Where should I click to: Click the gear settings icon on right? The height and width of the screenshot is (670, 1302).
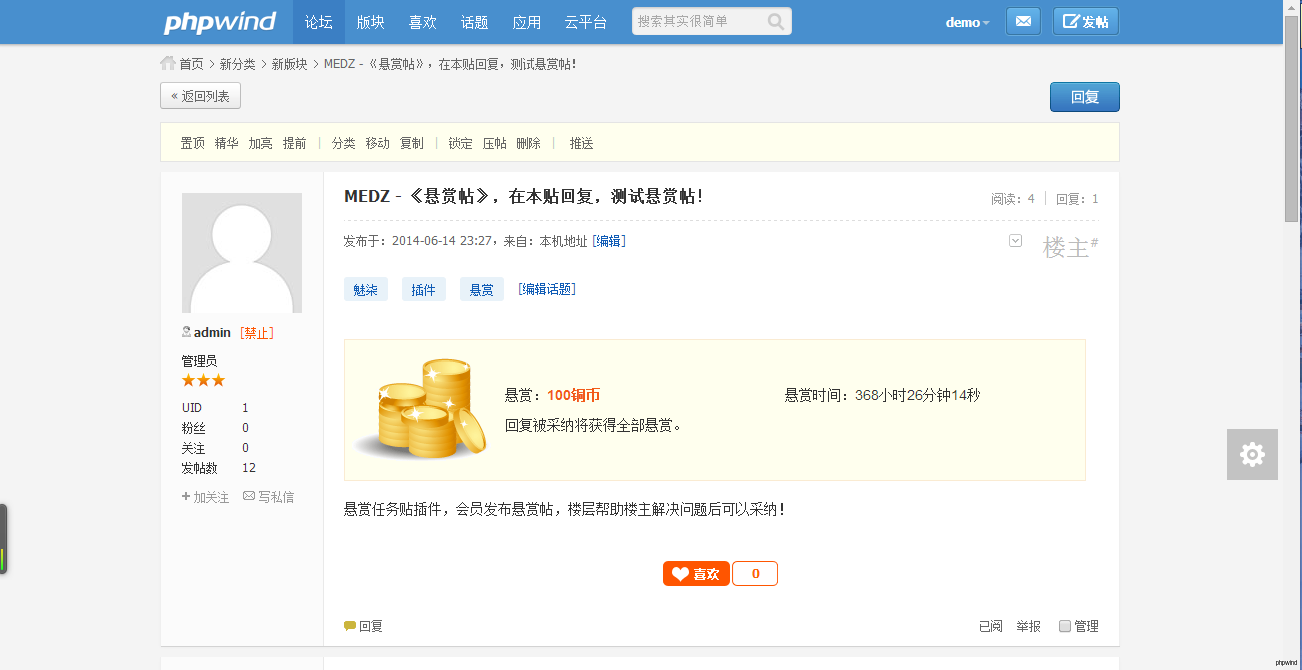1252,455
